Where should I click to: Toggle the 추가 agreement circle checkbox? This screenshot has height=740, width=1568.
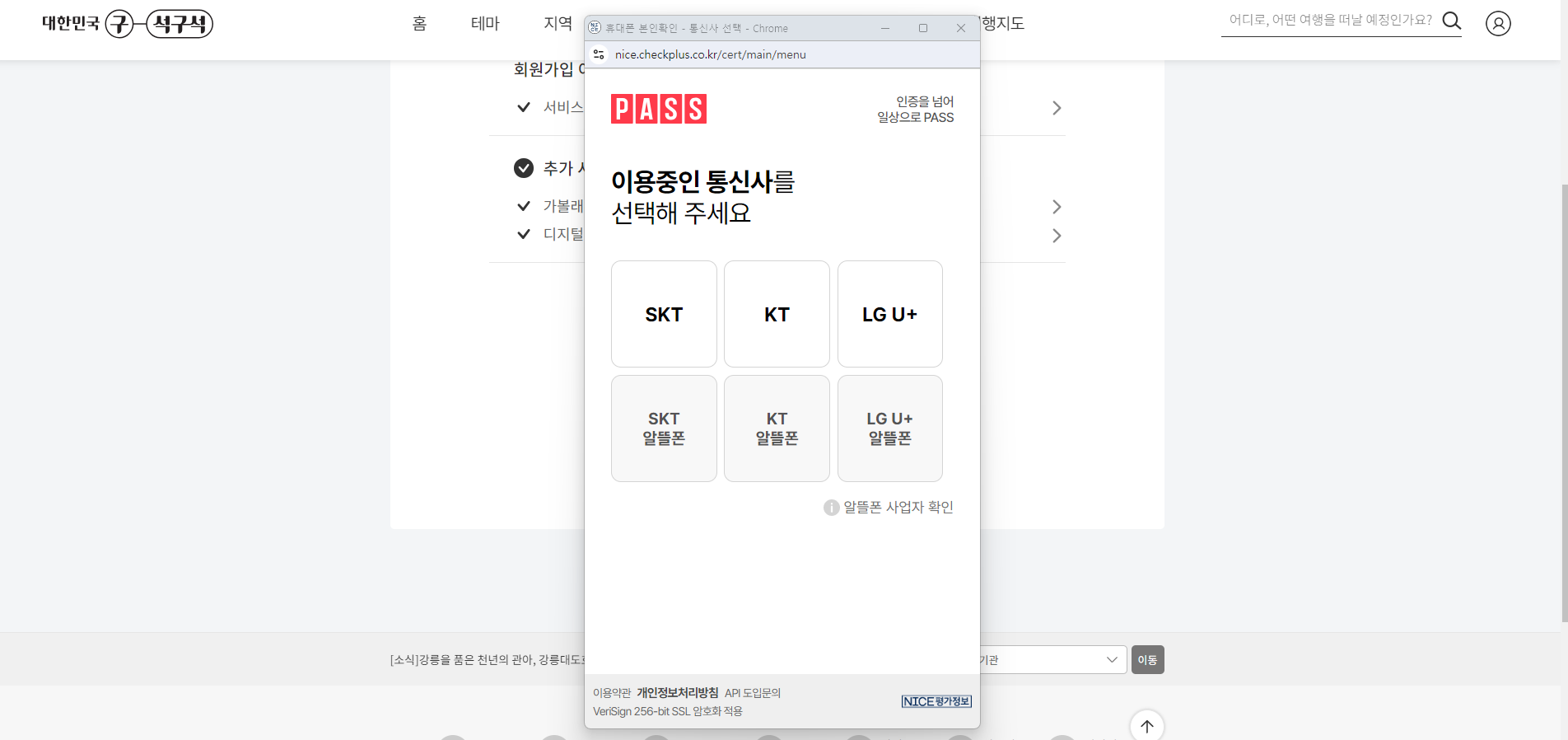pyautogui.click(x=524, y=168)
